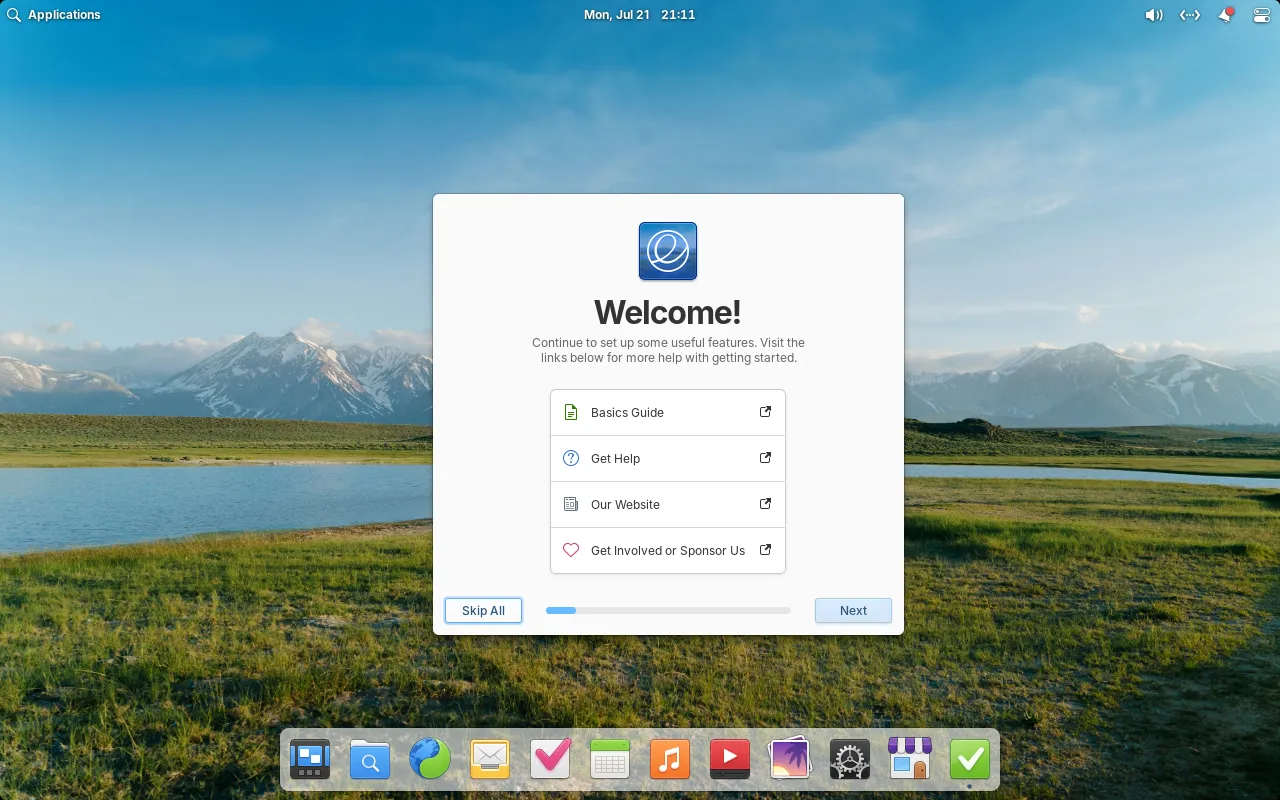Expand the network indicator menu
The image size is (1280, 800).
pos(1189,15)
